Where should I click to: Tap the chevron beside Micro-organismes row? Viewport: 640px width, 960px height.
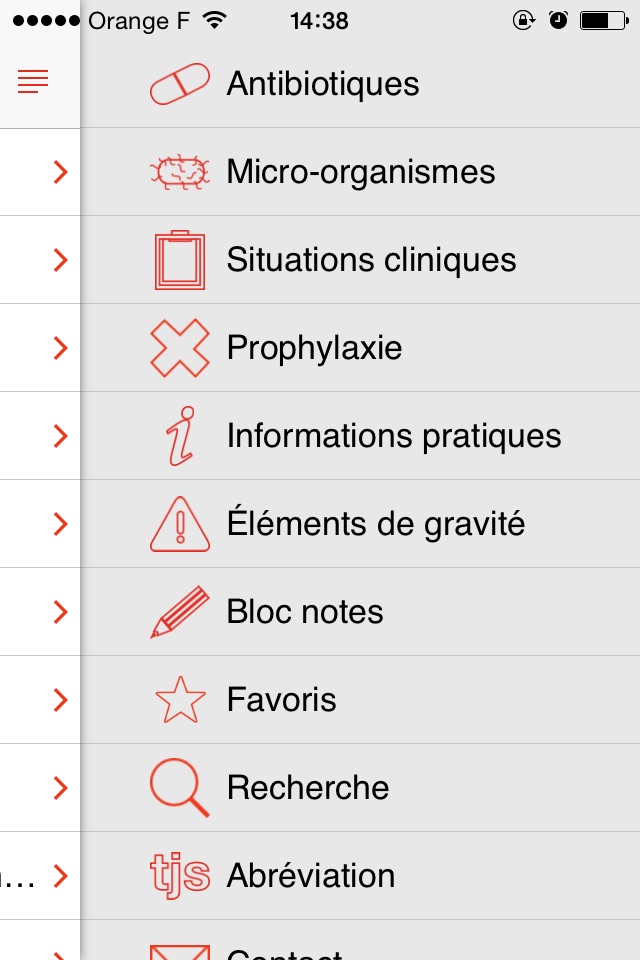coord(60,172)
